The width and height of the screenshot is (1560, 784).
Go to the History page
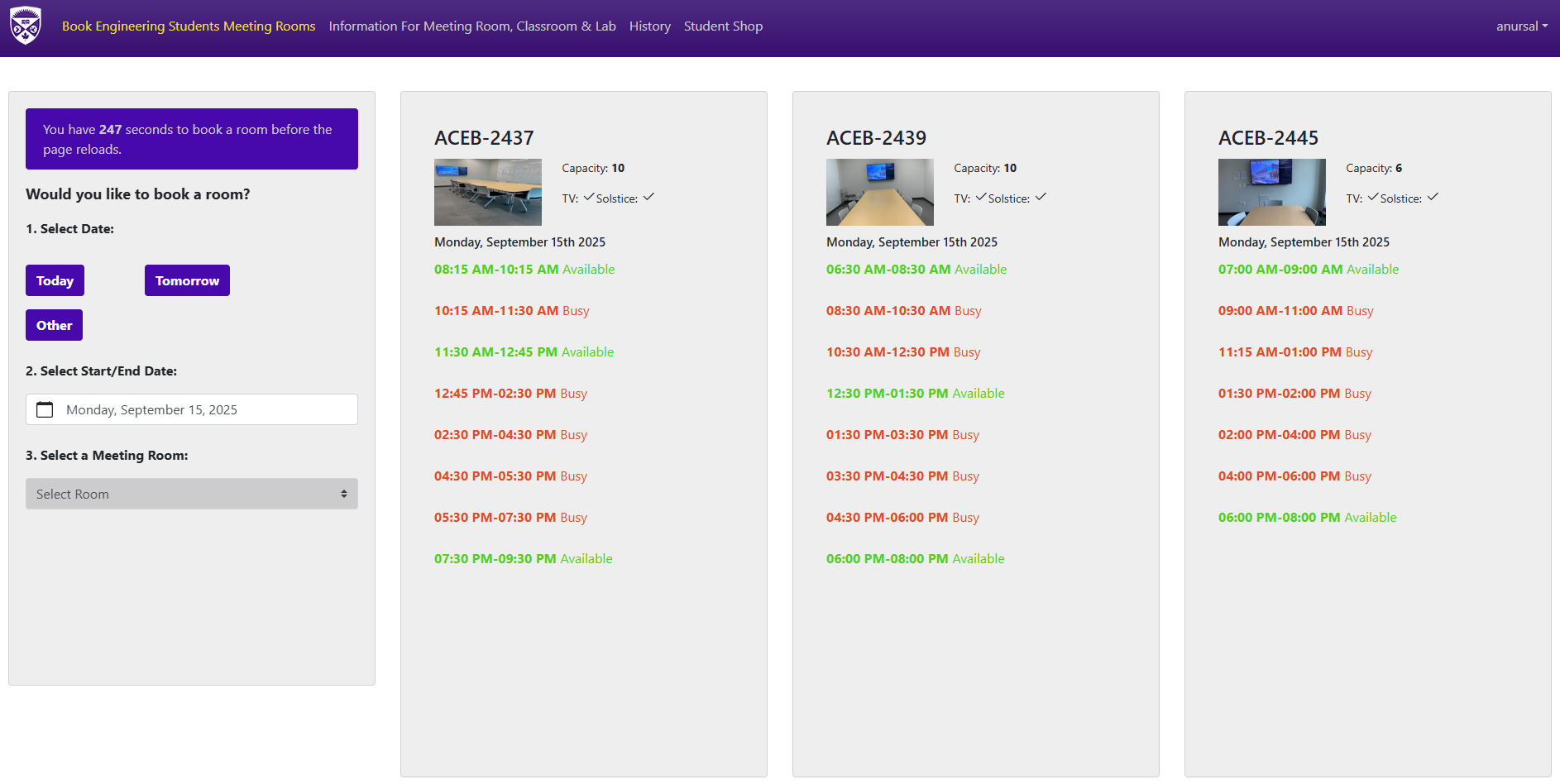(x=649, y=26)
